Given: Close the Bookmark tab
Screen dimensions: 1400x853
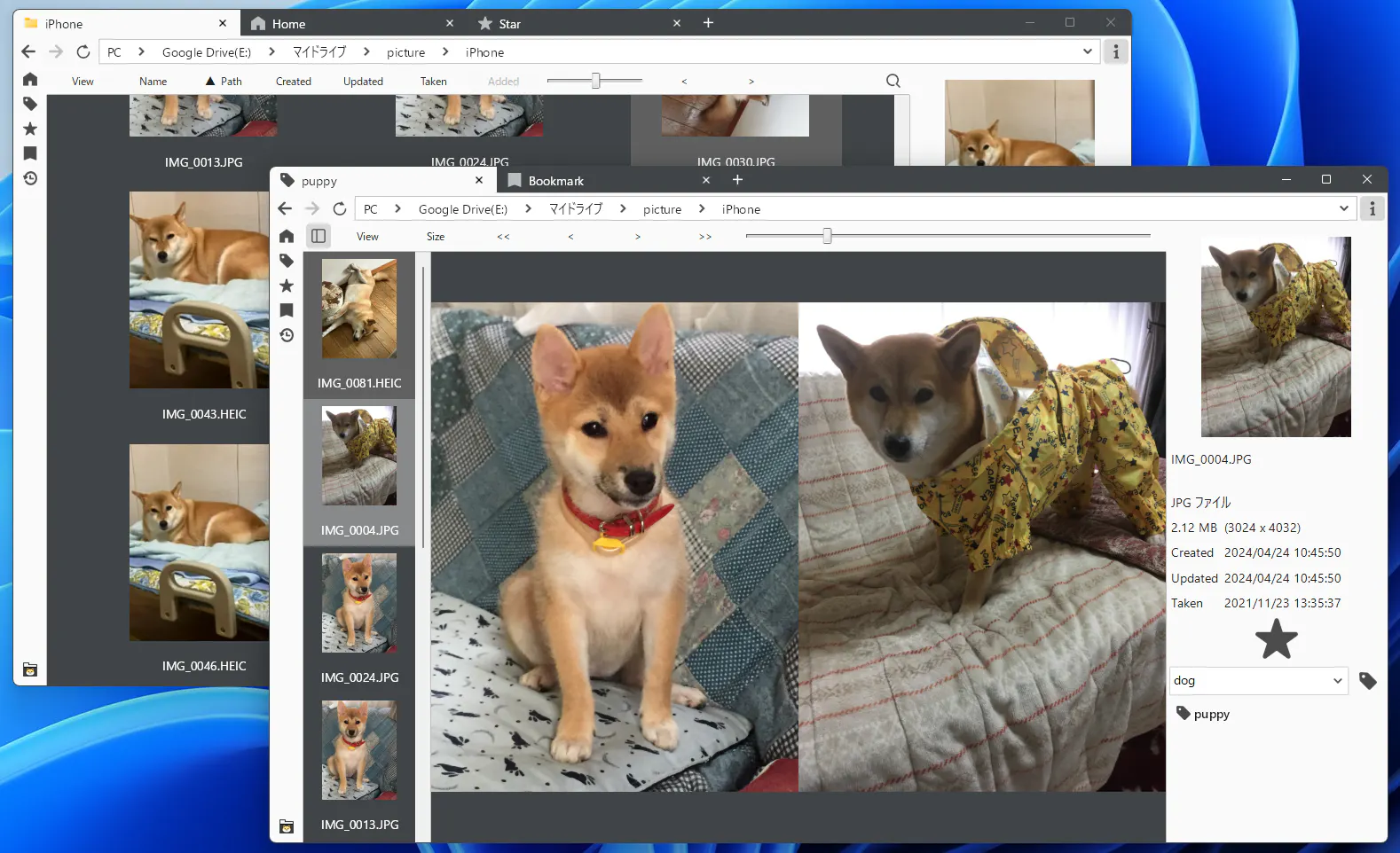Looking at the screenshot, I should click(x=706, y=180).
